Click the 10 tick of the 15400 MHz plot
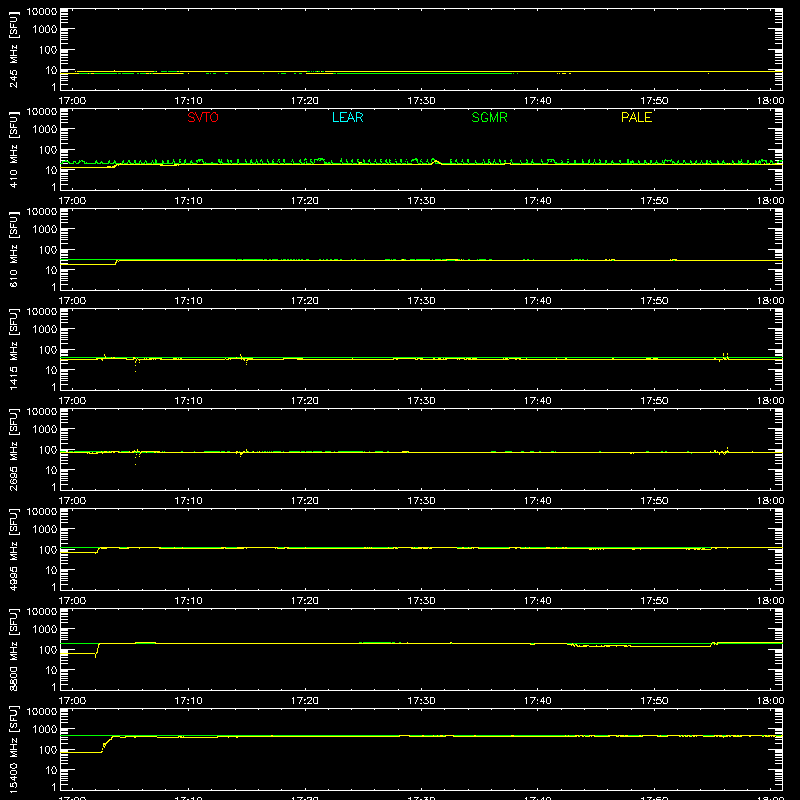800x800 pixels. pos(51,770)
